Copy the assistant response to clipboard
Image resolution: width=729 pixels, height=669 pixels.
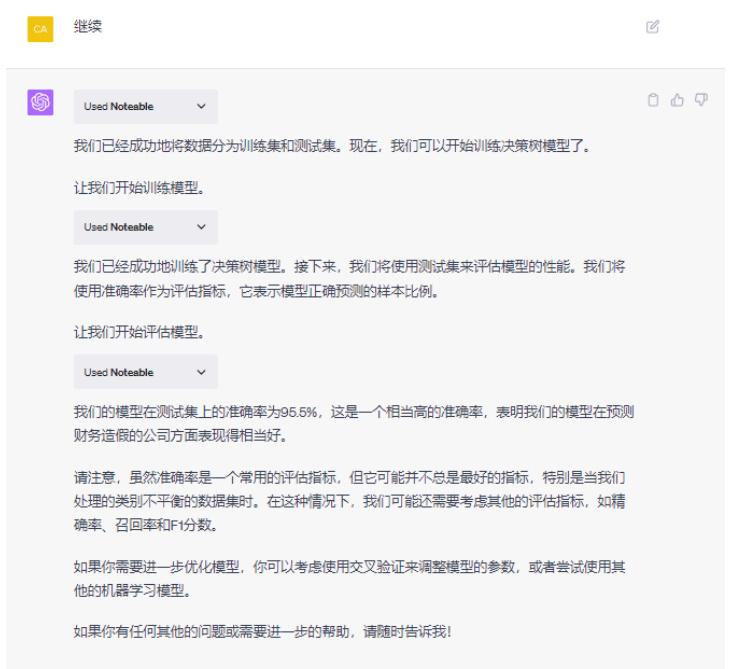tap(653, 100)
